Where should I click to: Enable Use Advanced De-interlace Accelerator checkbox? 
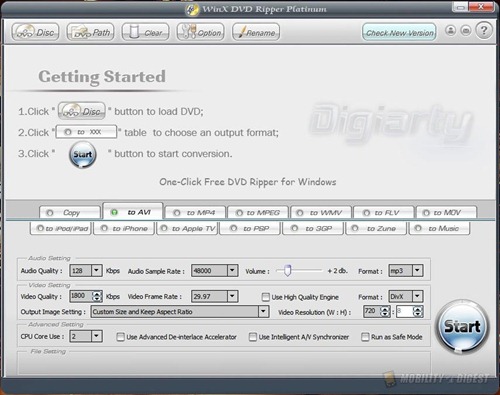point(120,337)
